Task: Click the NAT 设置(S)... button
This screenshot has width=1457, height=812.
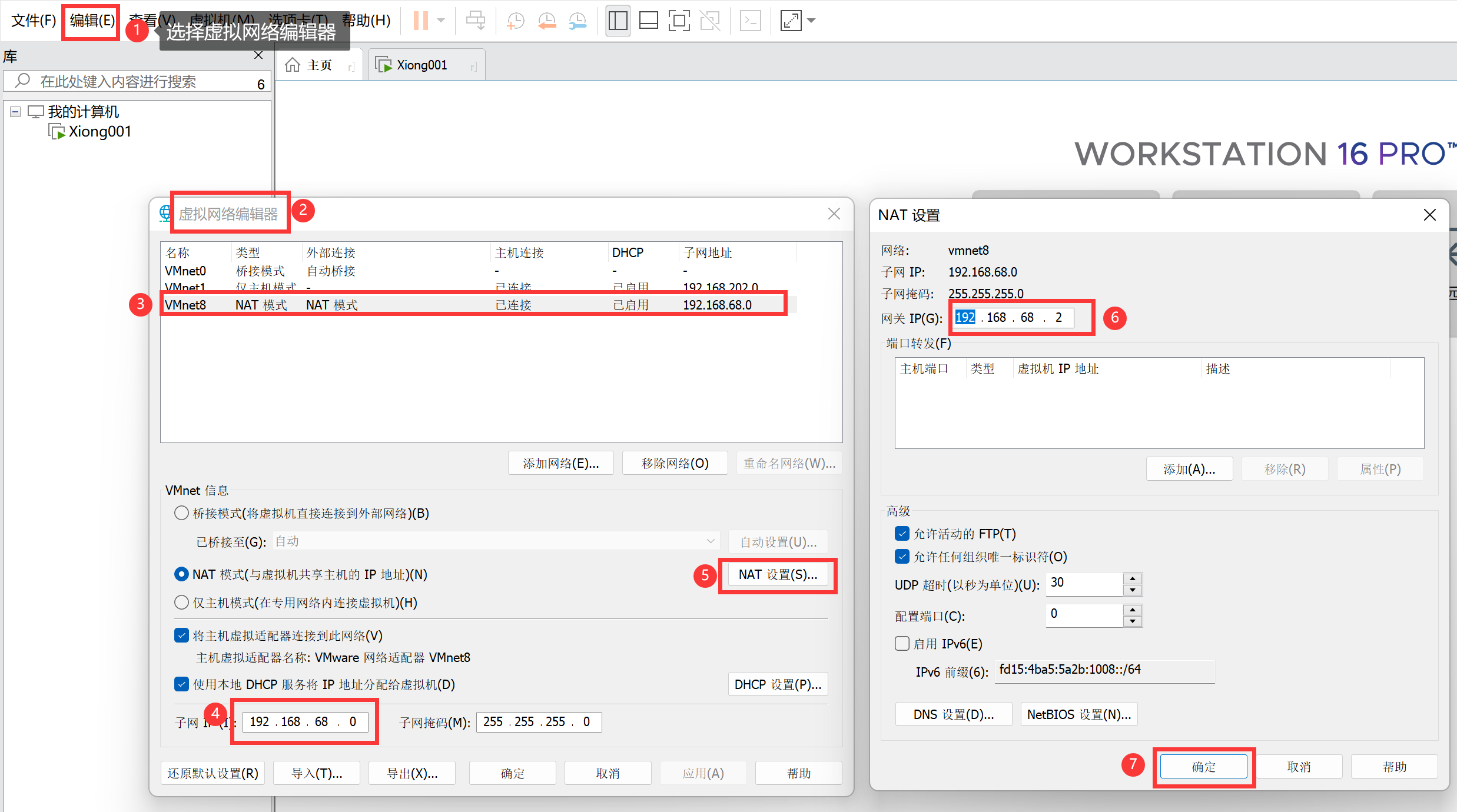Action: pos(778,575)
